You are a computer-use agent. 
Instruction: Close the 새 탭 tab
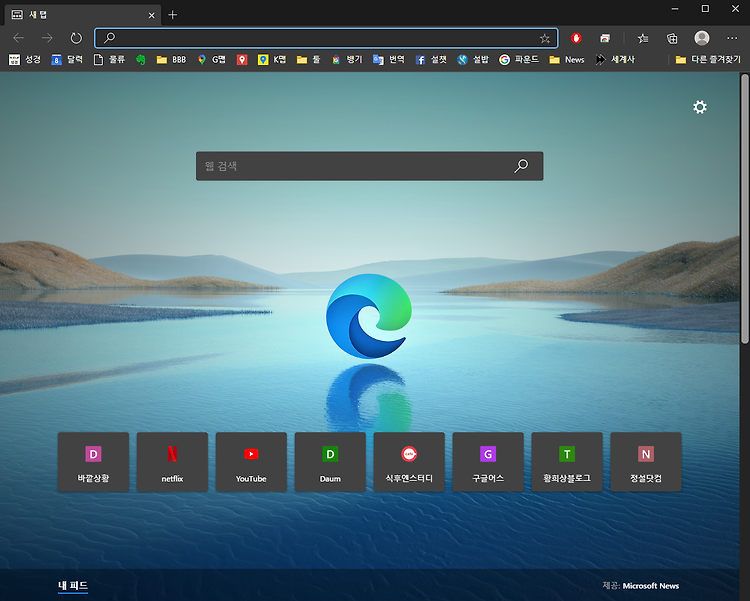click(x=151, y=15)
